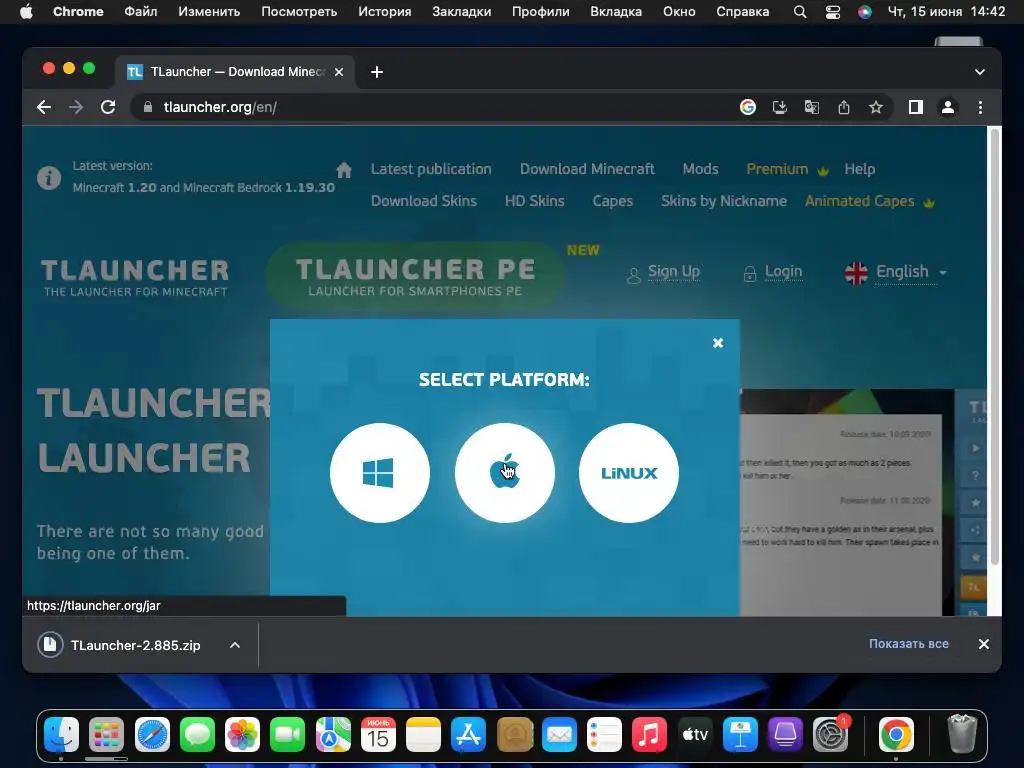
Task: Open the Help page link
Action: point(859,169)
